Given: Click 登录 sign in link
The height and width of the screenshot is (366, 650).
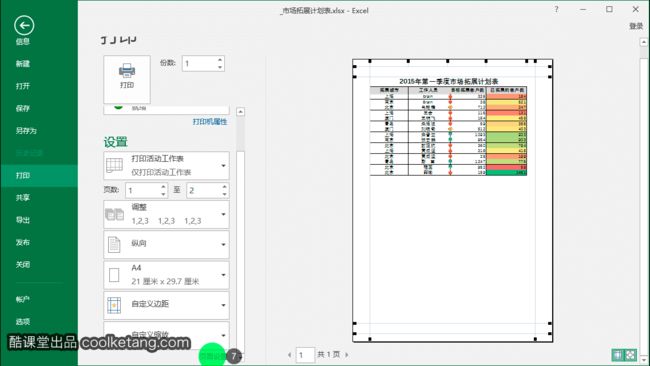Looking at the screenshot, I should point(636,26).
